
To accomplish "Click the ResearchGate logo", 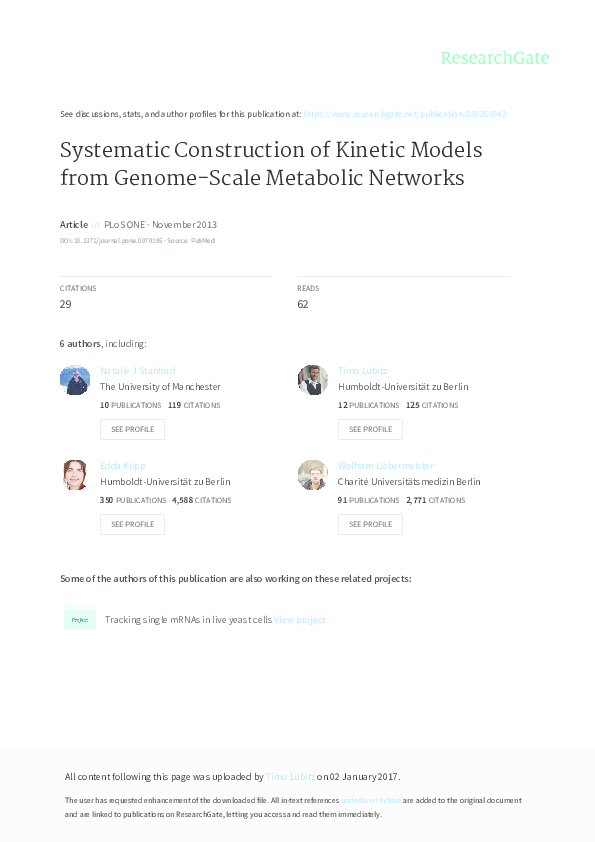I will click(x=496, y=59).
